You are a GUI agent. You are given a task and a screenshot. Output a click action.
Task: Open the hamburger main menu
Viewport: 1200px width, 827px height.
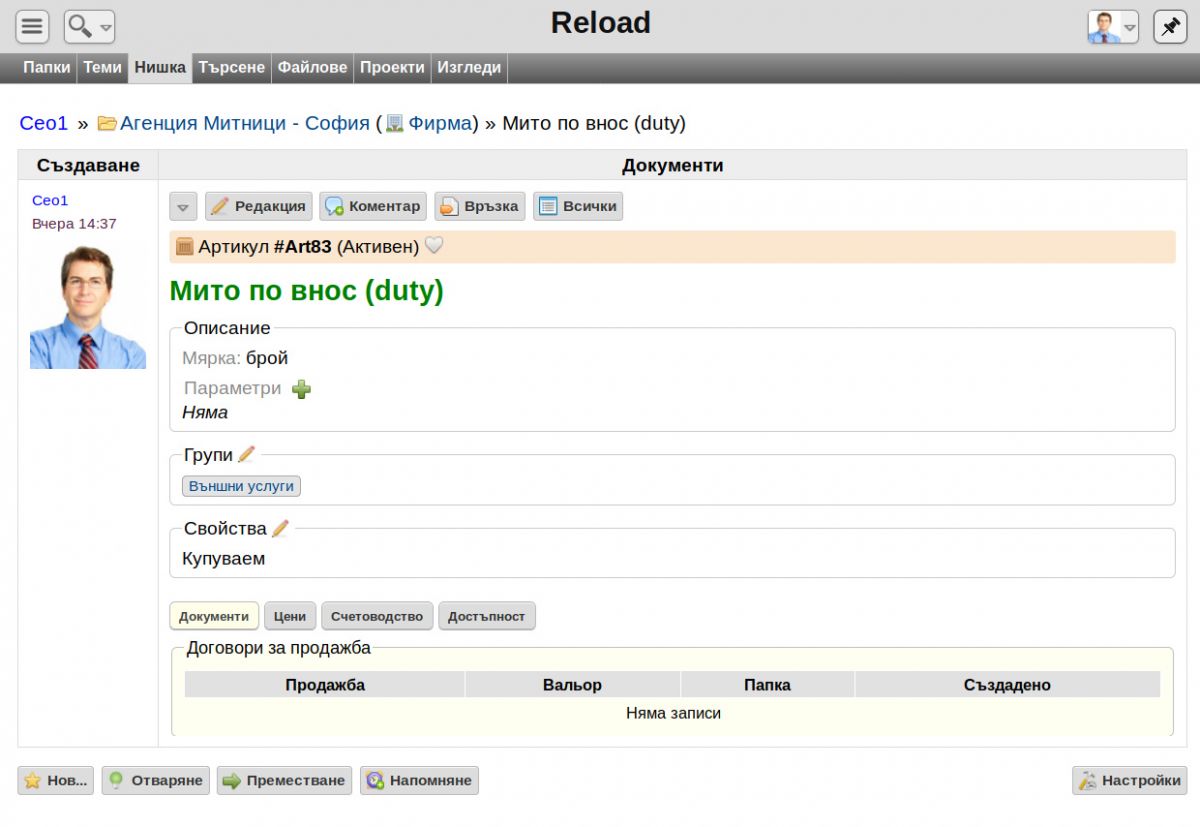[33, 26]
